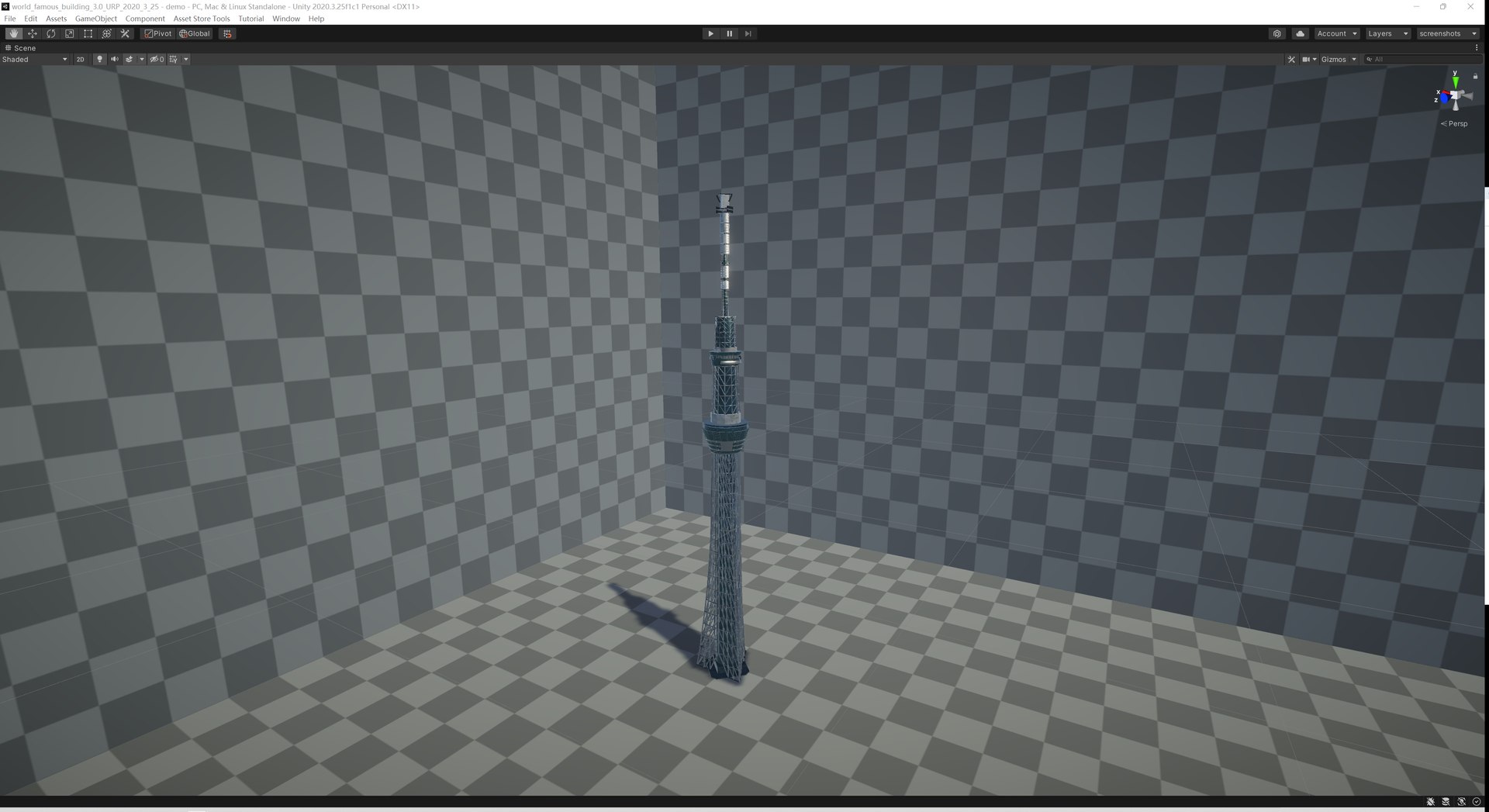Open scene camera settings
This screenshot has height=812, width=1489.
coord(1309,59)
